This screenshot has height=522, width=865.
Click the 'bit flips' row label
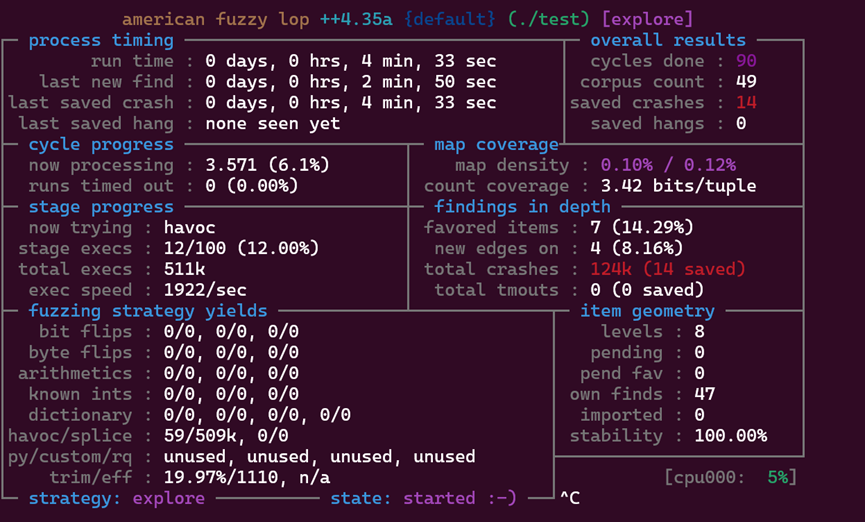pos(86,333)
